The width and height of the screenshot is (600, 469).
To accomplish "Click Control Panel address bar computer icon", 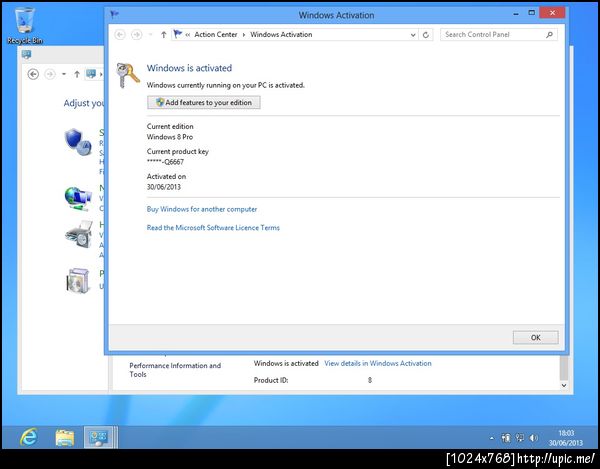I will pos(91,74).
